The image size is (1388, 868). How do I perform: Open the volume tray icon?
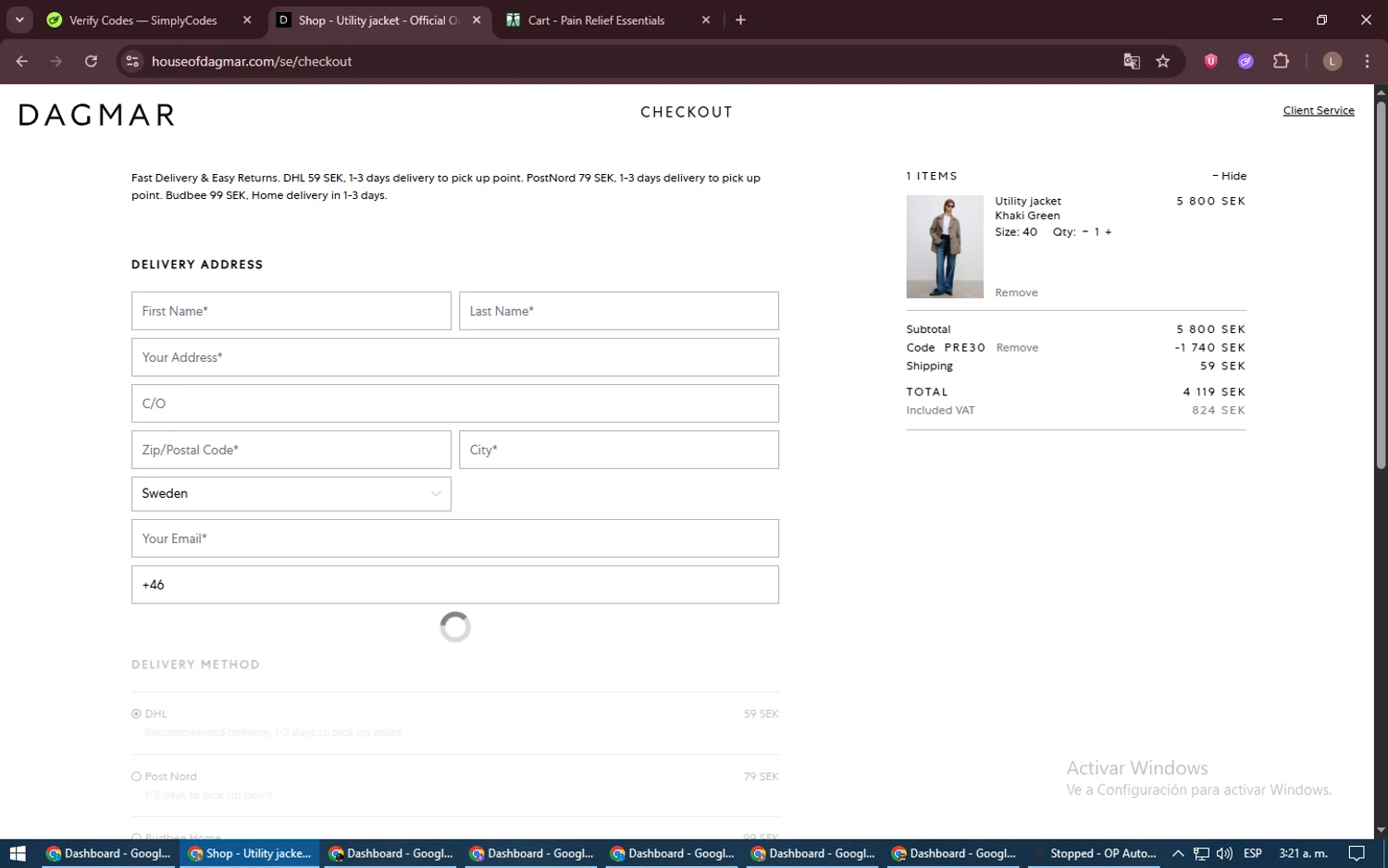pos(1224,853)
